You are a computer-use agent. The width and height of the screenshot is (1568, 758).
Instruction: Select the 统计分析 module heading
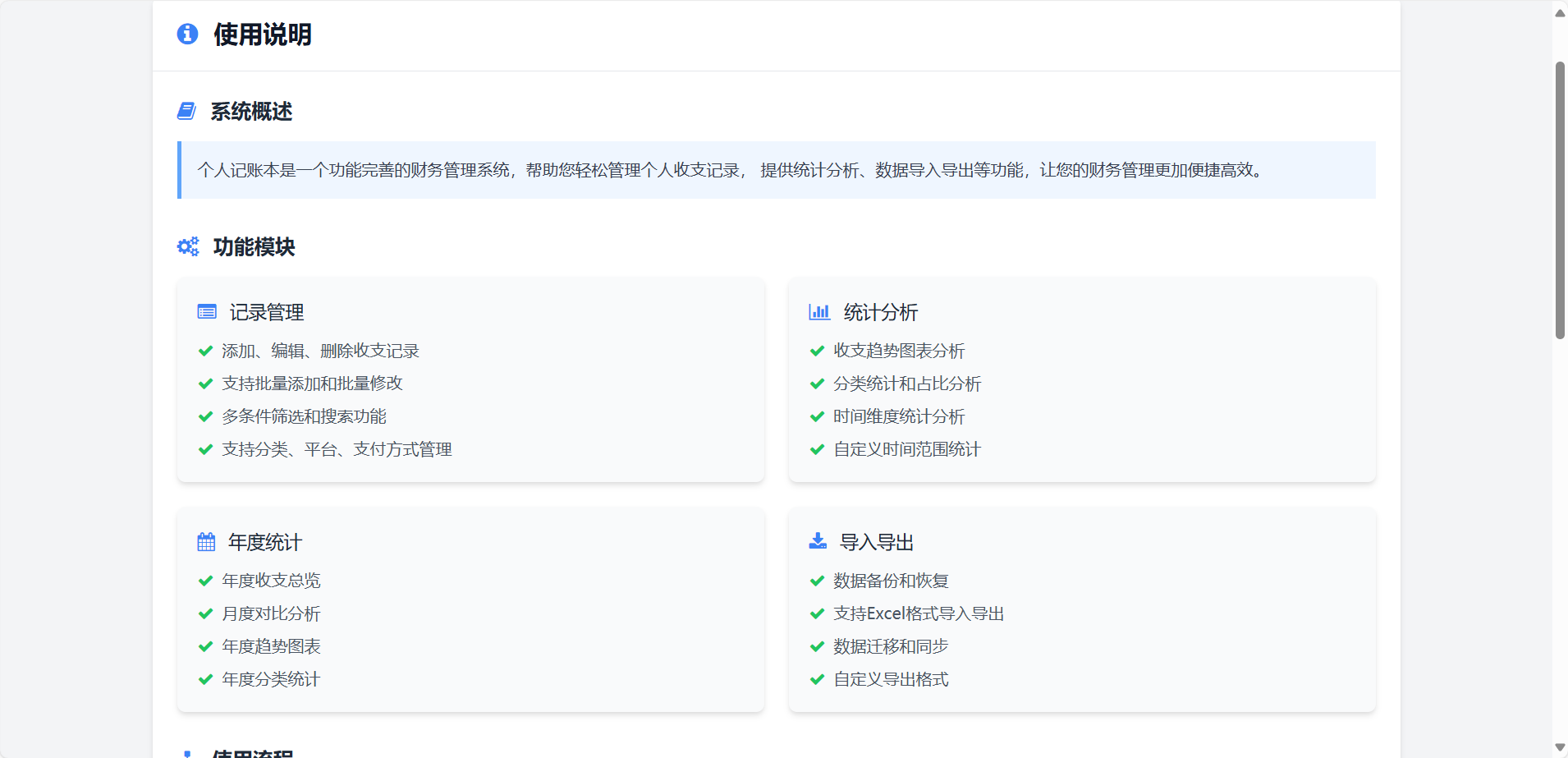pos(880,312)
